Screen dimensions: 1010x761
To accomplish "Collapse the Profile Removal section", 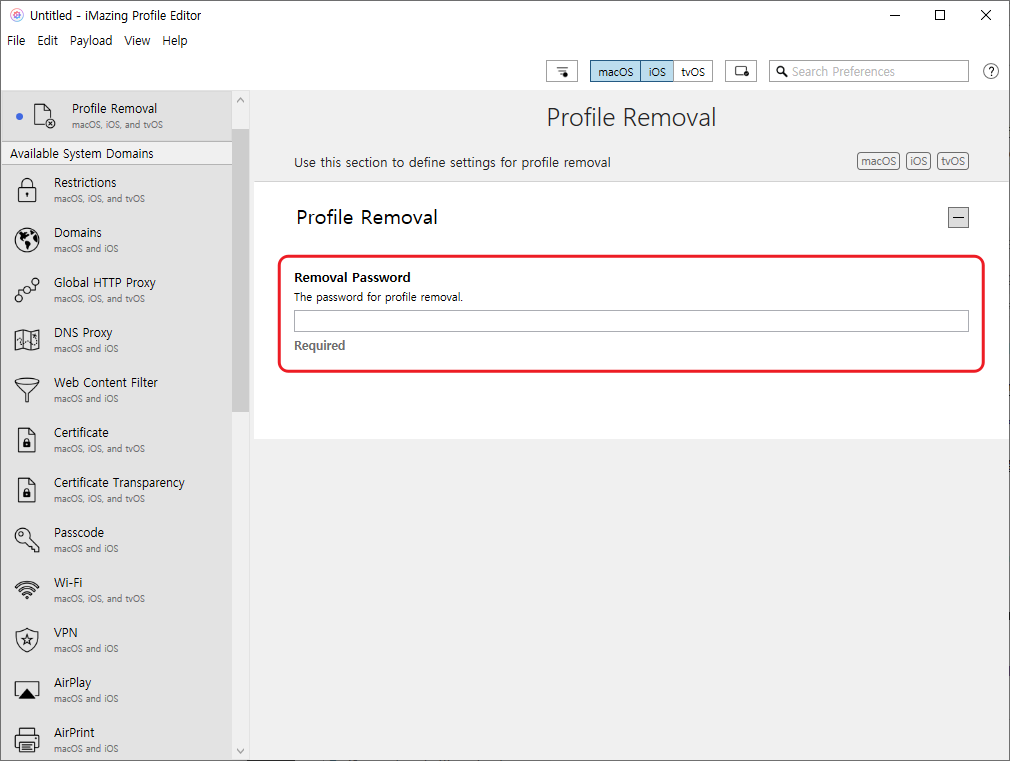I will point(958,217).
